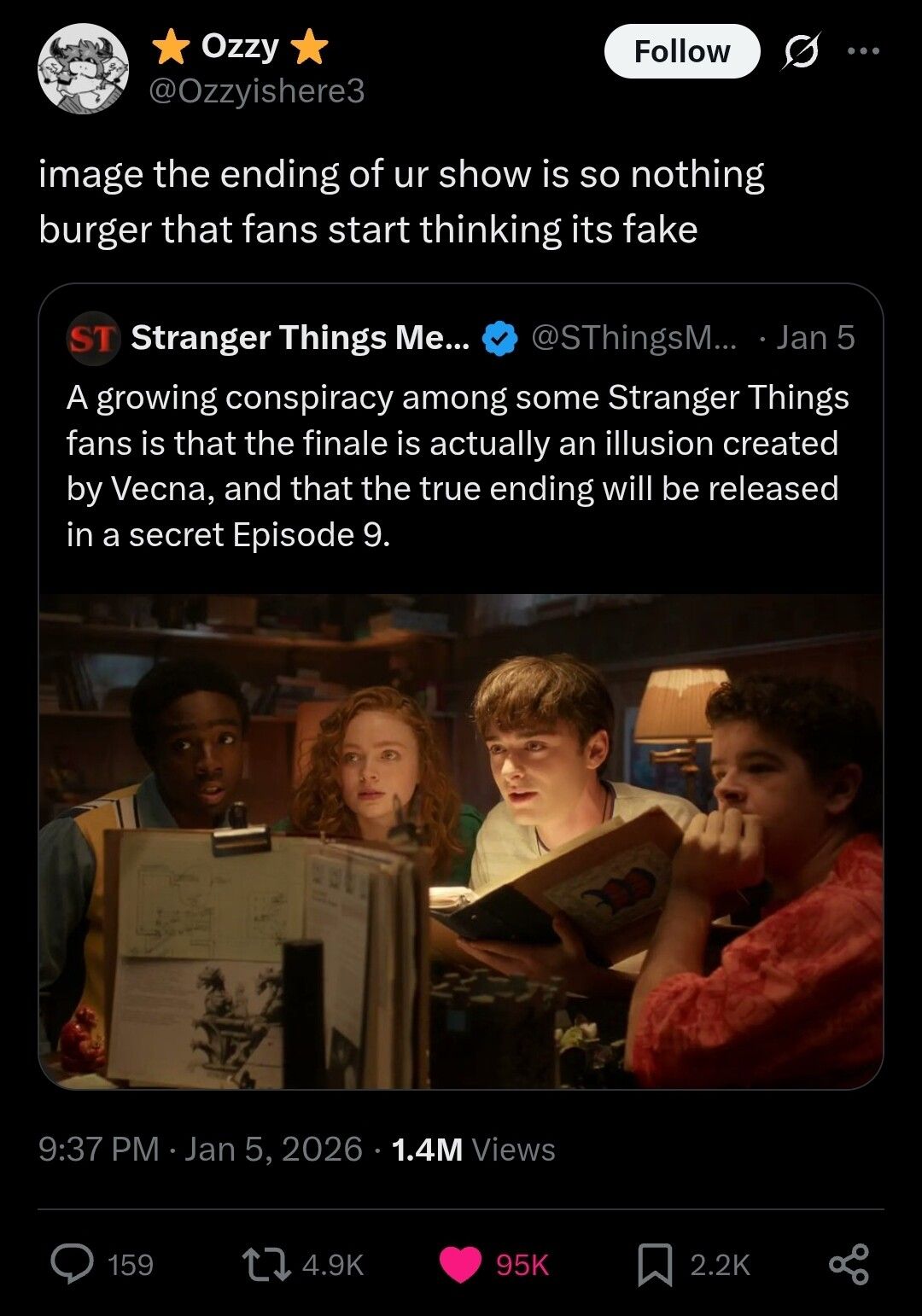
Task: Share the tweet via share icon
Action: 849,1264
